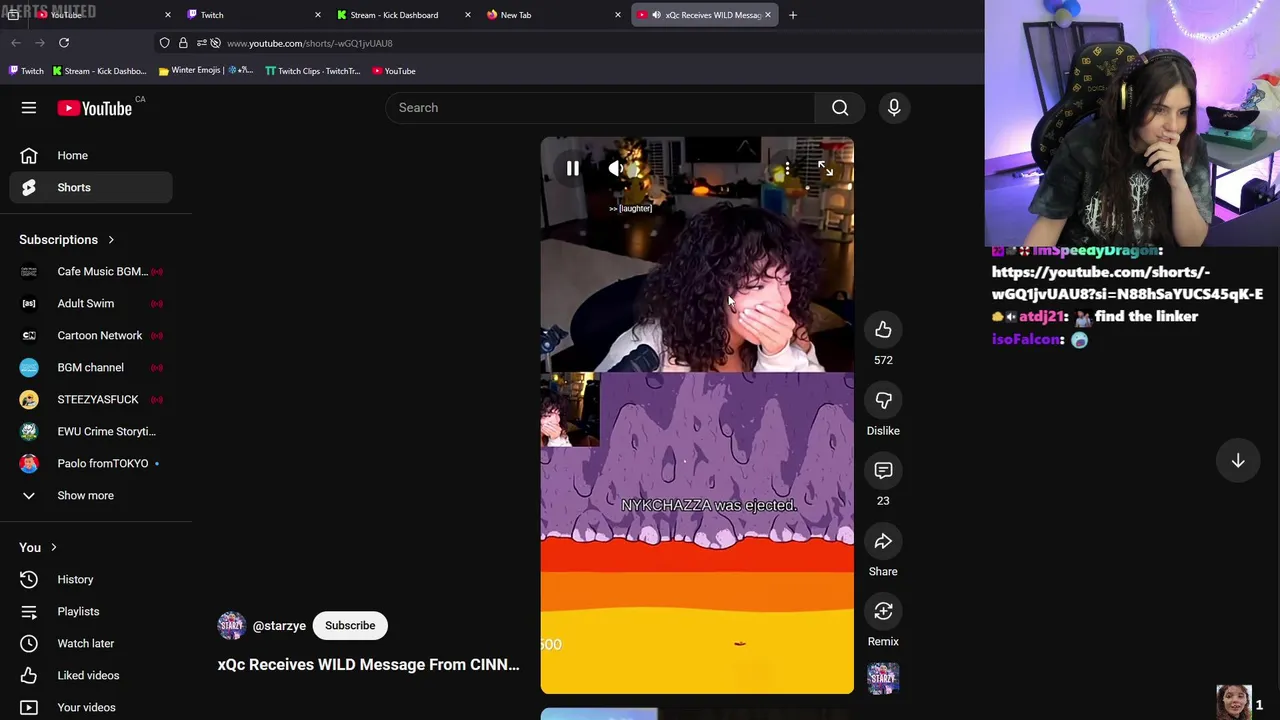Open Your videos in the sidebar

pyautogui.click(x=91, y=707)
